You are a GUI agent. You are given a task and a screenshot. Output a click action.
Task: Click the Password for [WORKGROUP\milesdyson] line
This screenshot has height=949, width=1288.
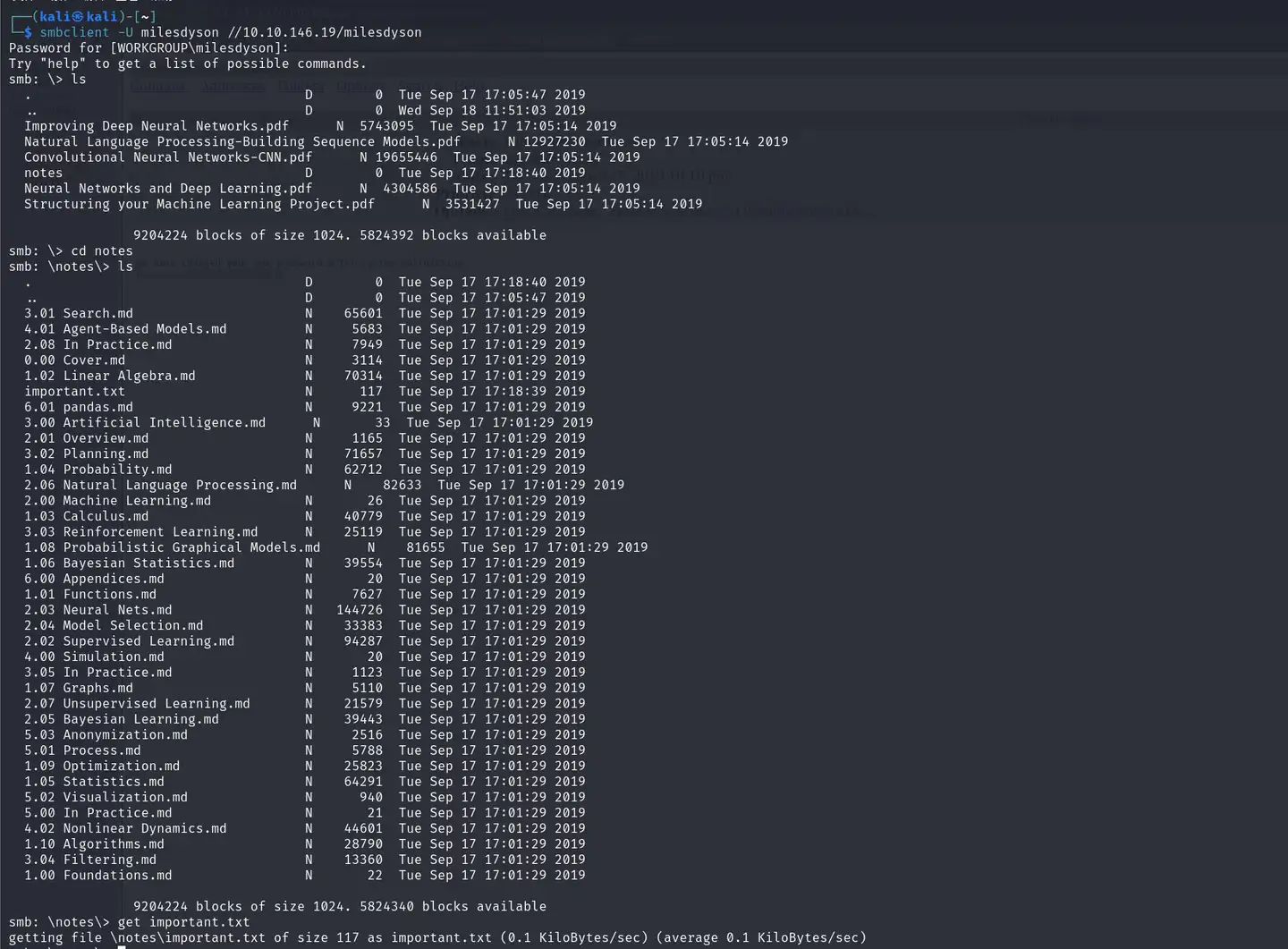point(148,48)
